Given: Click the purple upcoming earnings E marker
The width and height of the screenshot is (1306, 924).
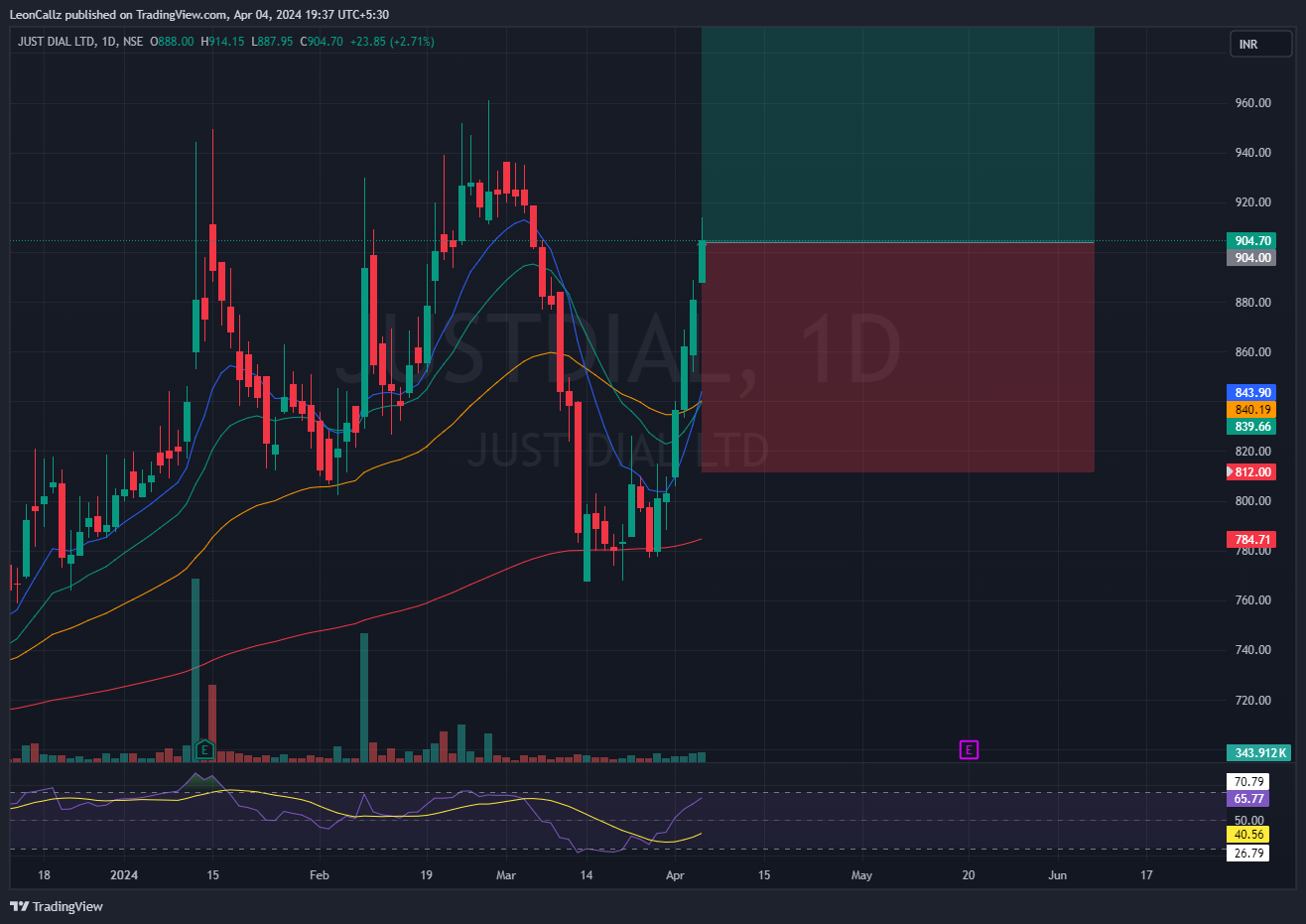Looking at the screenshot, I should 969,749.
